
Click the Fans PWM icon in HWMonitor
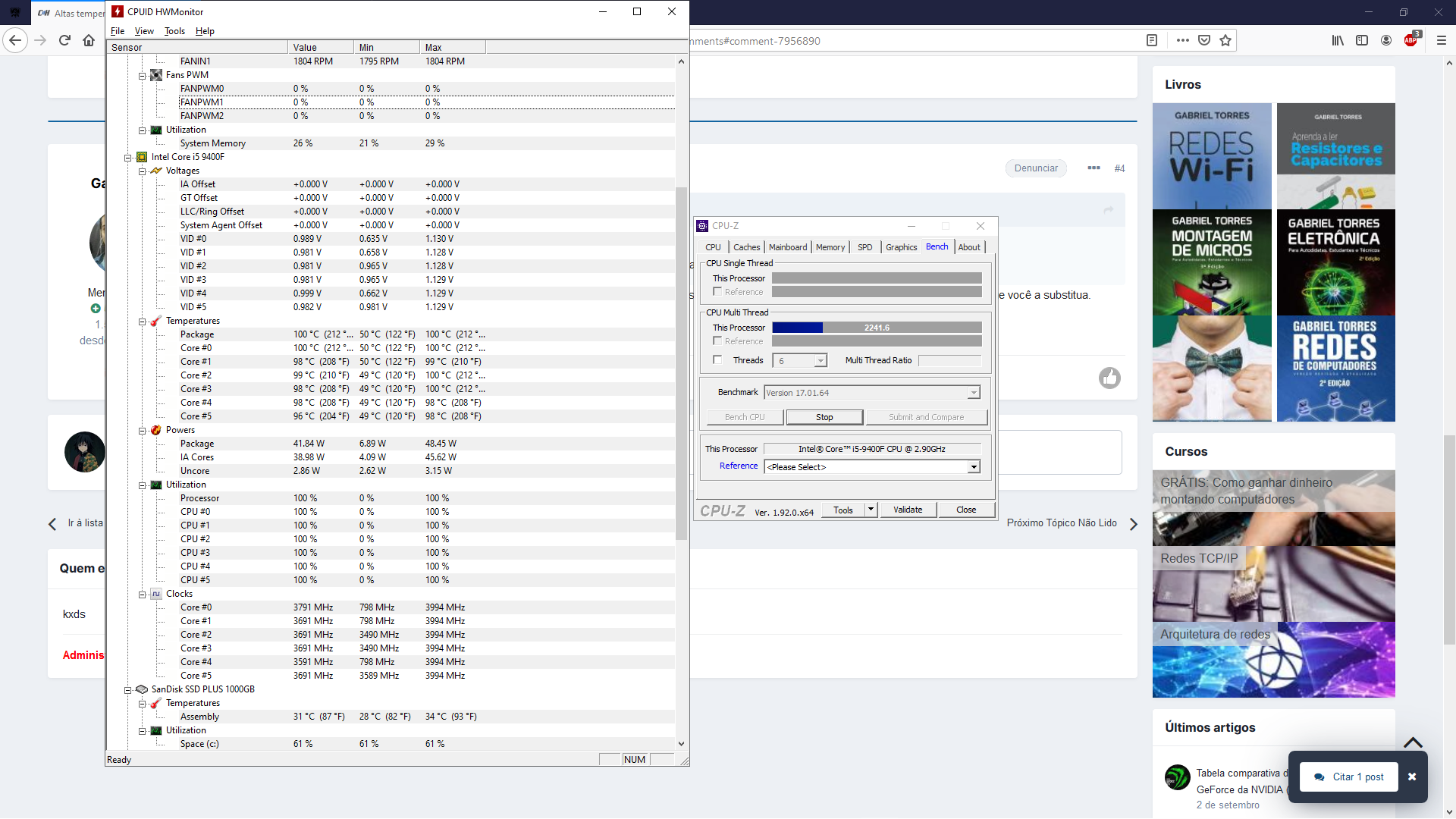point(156,75)
